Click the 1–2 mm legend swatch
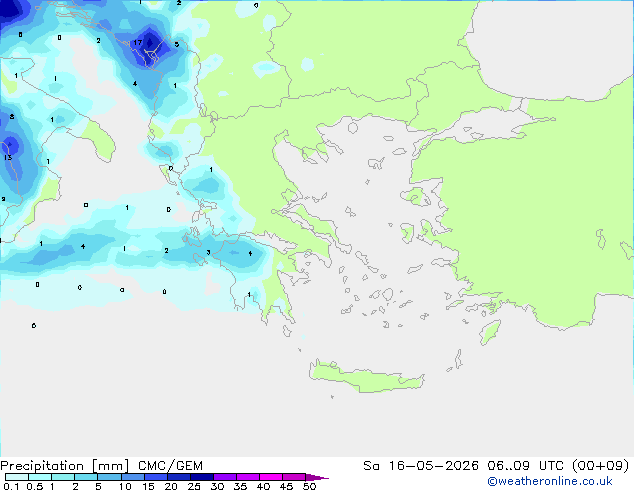The width and height of the screenshot is (634, 490). 63,477
